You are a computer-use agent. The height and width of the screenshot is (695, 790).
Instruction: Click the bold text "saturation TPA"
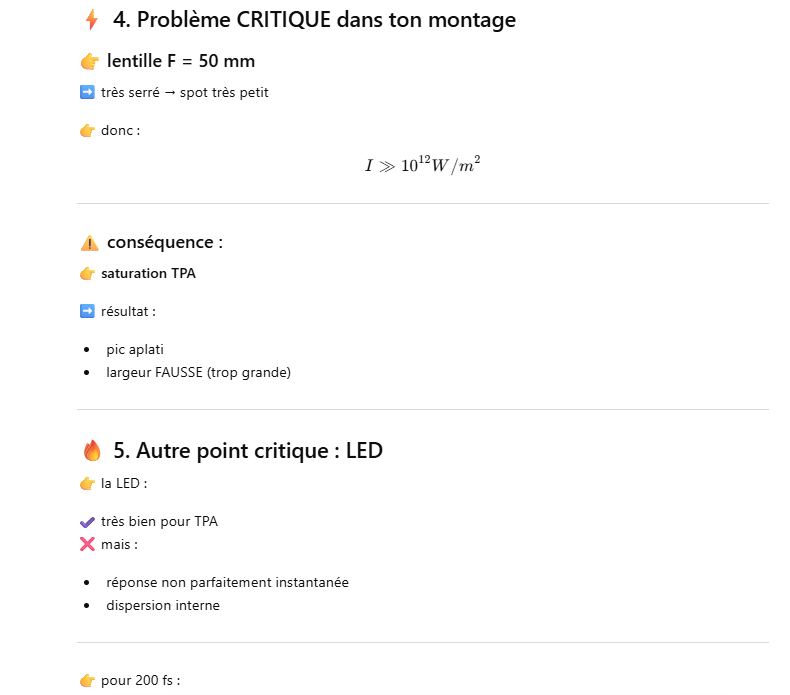(x=148, y=274)
